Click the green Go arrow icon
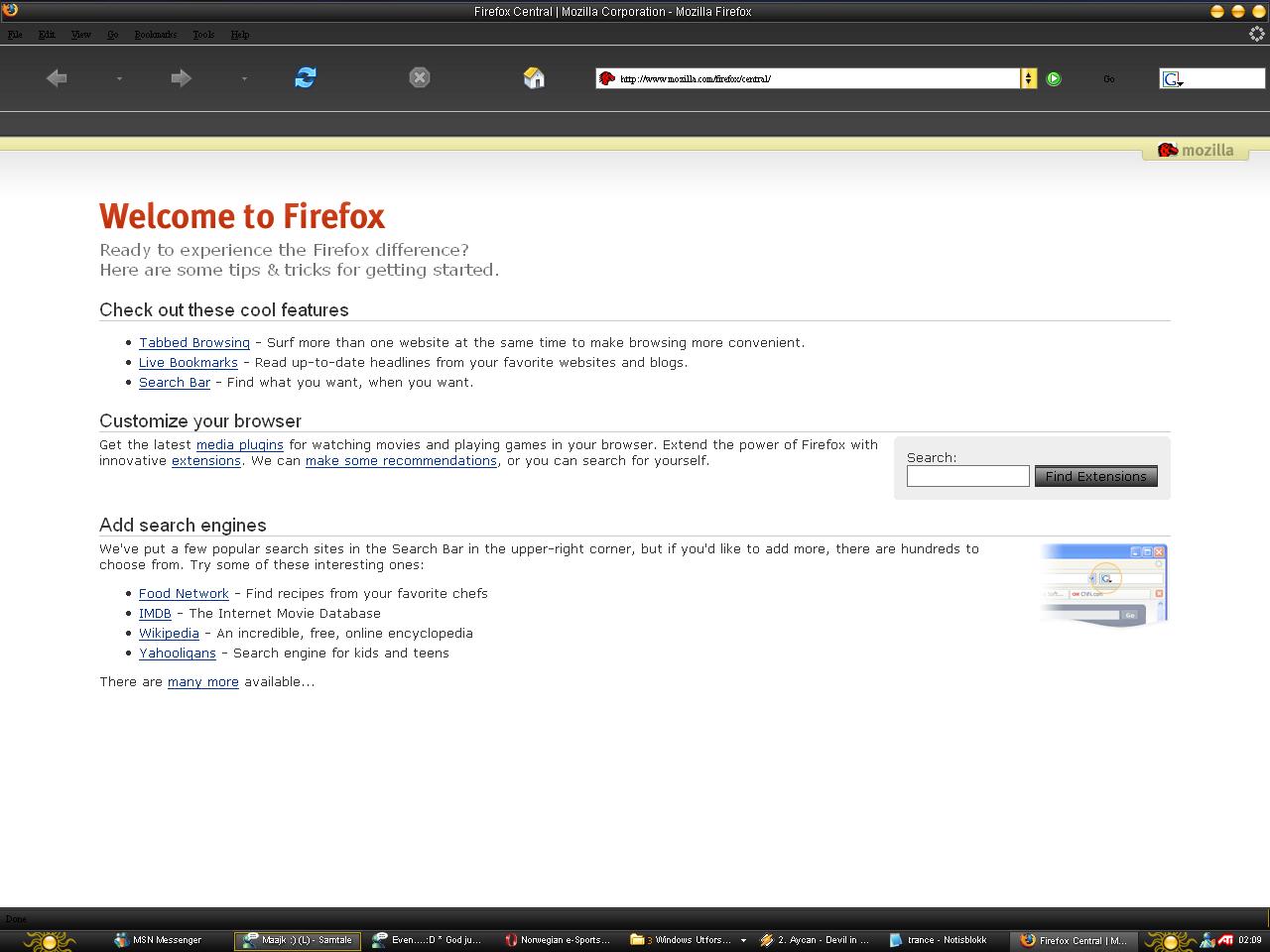This screenshot has height=952, width=1270. click(x=1054, y=78)
